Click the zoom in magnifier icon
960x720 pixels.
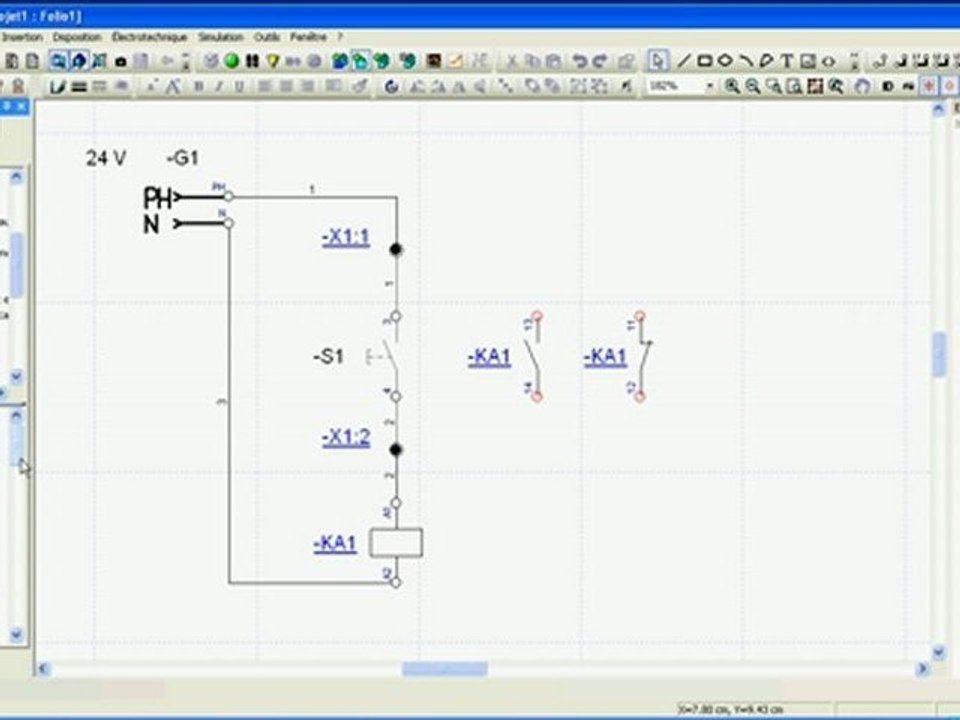coord(732,86)
